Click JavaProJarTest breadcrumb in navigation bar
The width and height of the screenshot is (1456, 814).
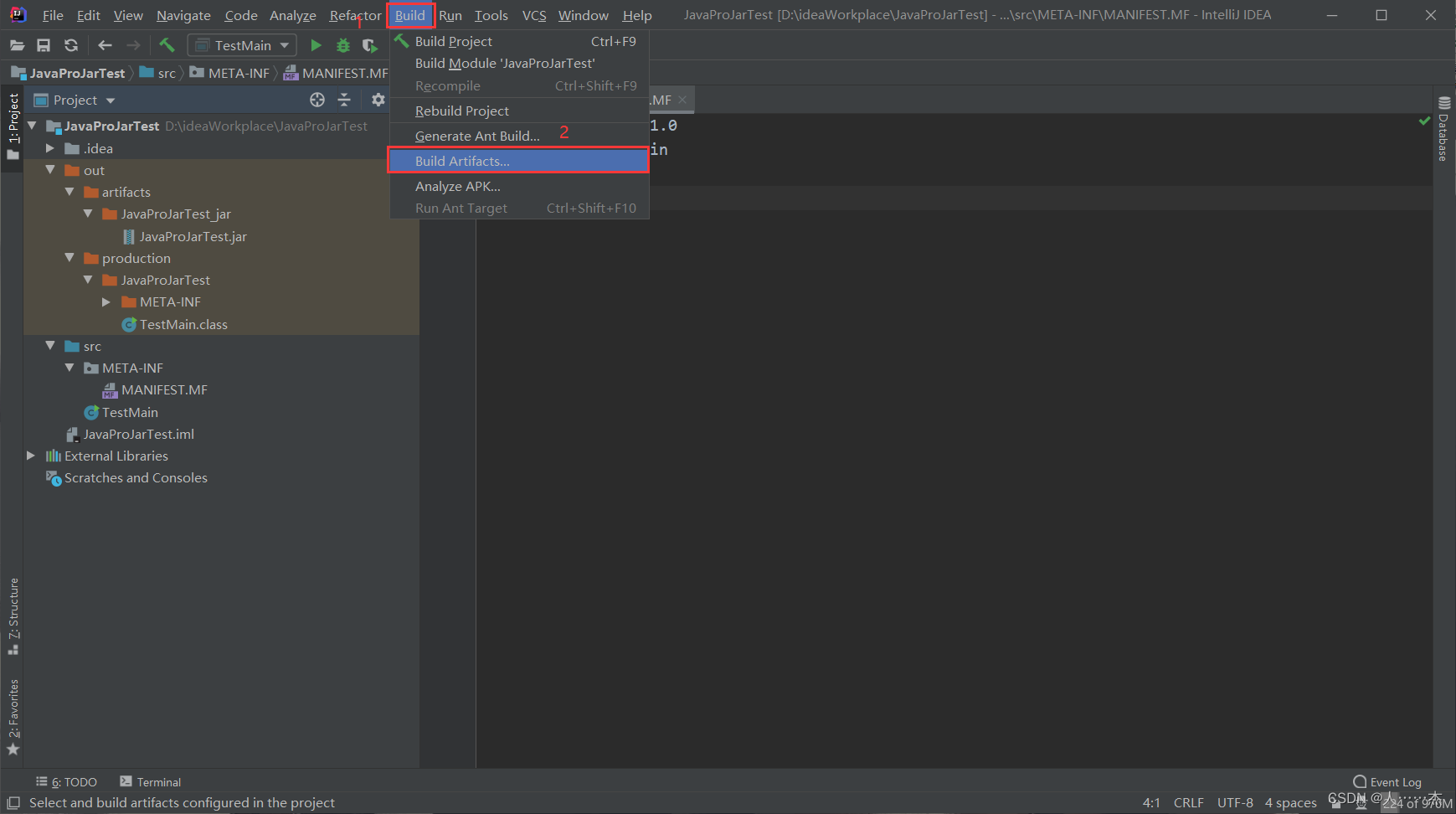tap(77, 73)
